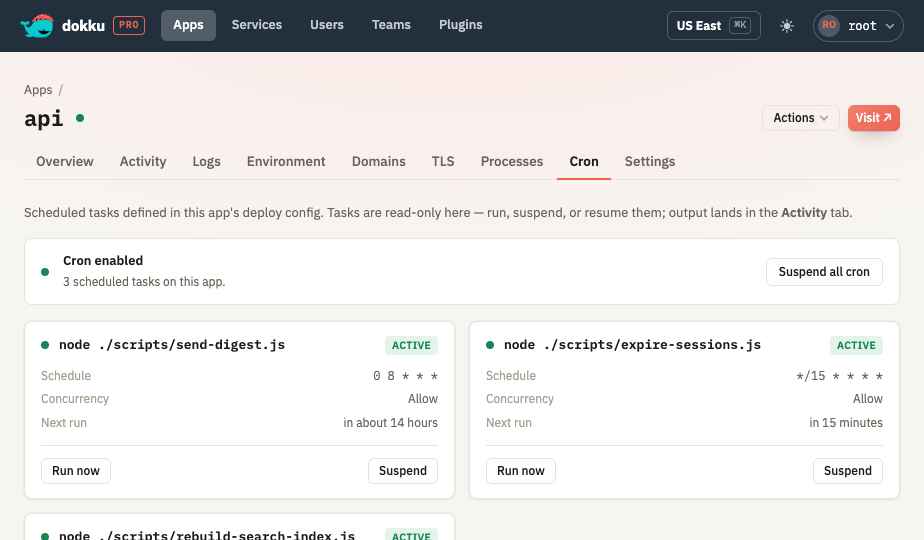Screen dimensions: 924x540
Task: Click green dot beside send-digest.js
Action: 45,345
